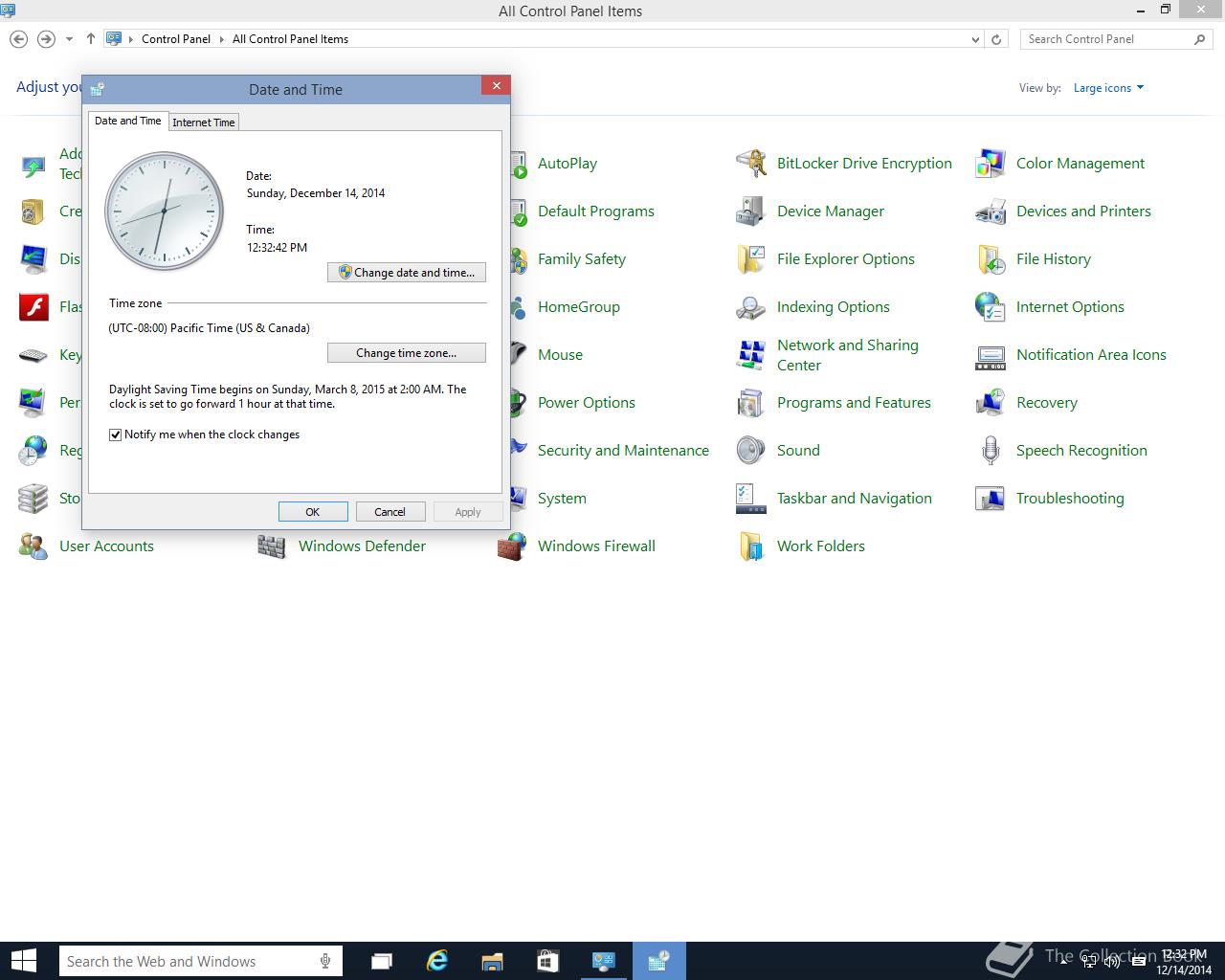Viewport: 1225px width, 980px height.
Task: Click the Windows Defender wall icon
Action: click(273, 546)
